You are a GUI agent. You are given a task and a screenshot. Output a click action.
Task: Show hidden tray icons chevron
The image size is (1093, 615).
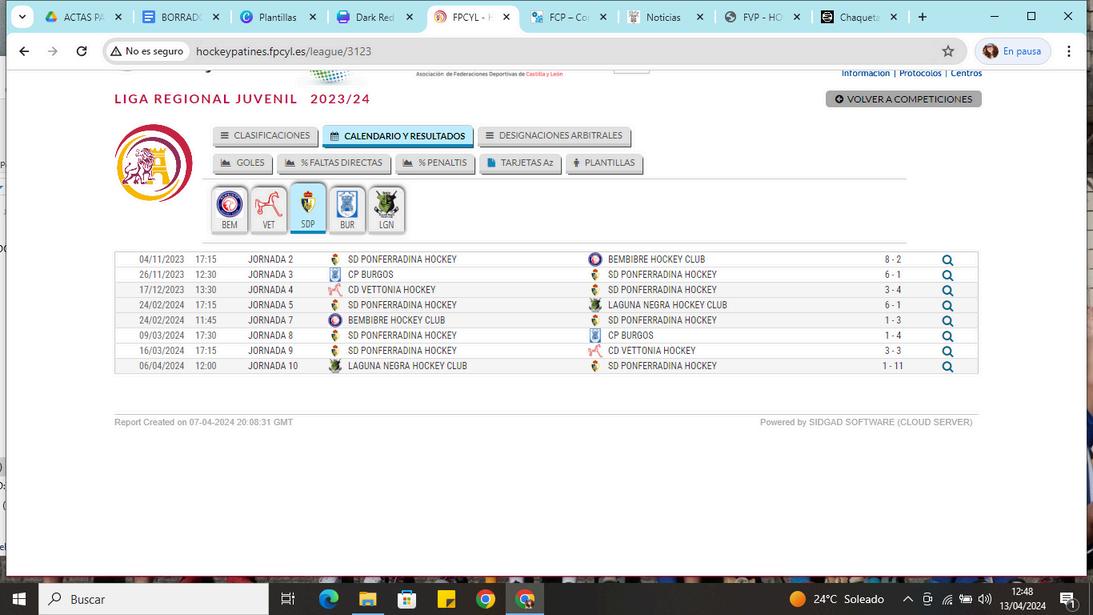pos(908,599)
